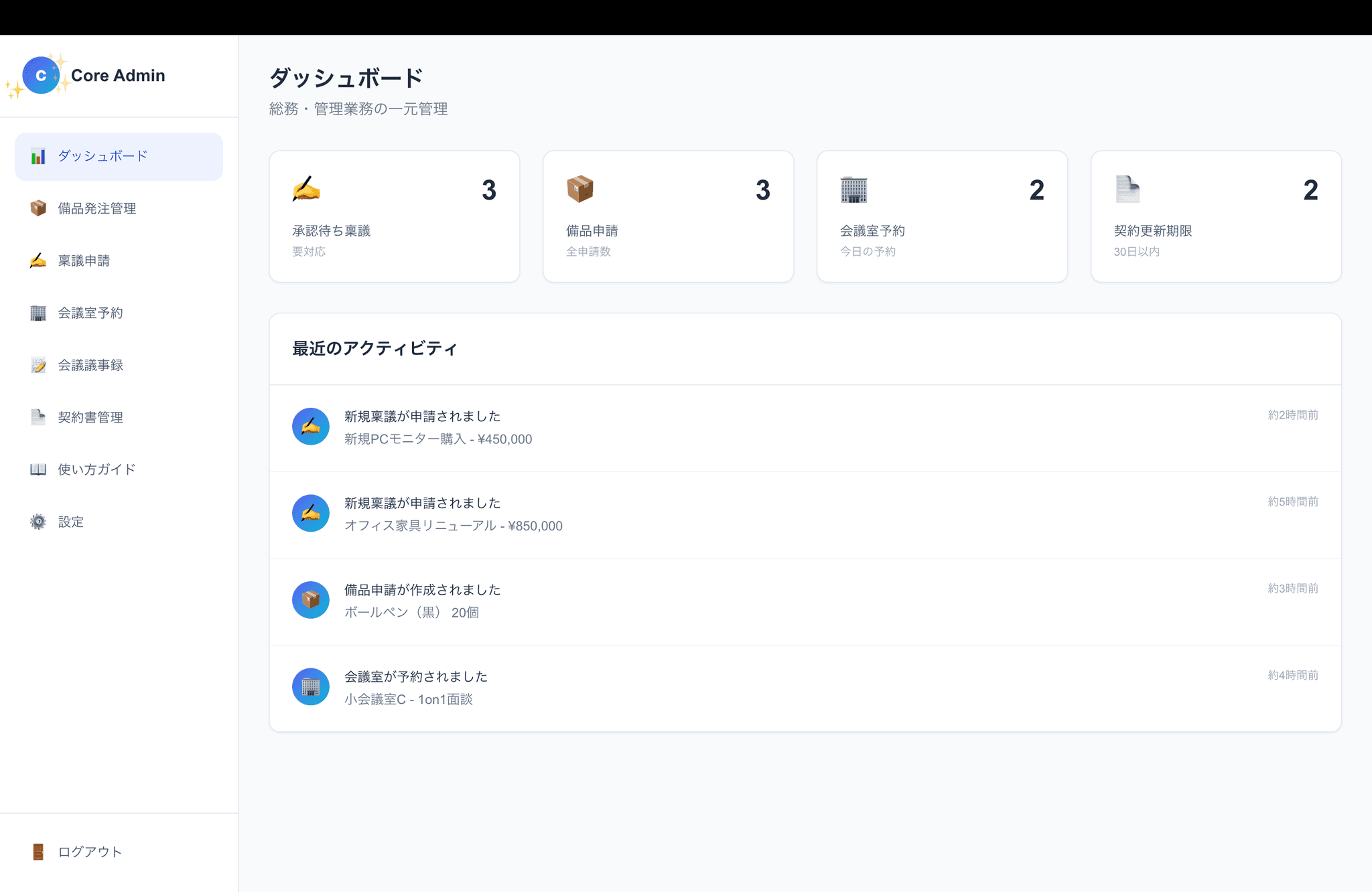
Task: Click the document icon on 契約更新期限 card
Action: (1127, 190)
